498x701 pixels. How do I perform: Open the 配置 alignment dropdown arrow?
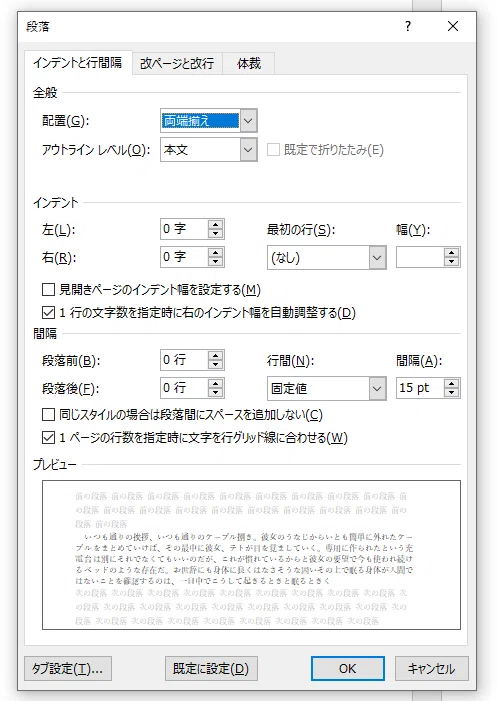(x=249, y=121)
